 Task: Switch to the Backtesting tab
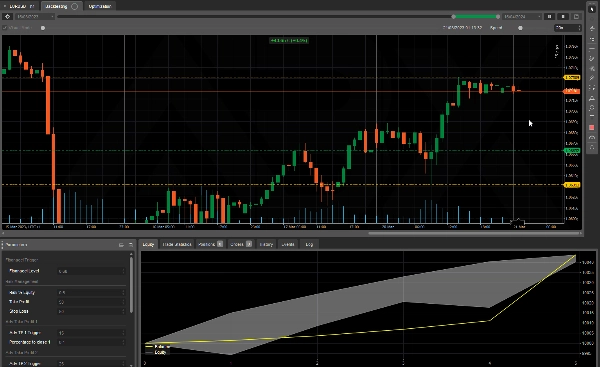(x=61, y=6)
